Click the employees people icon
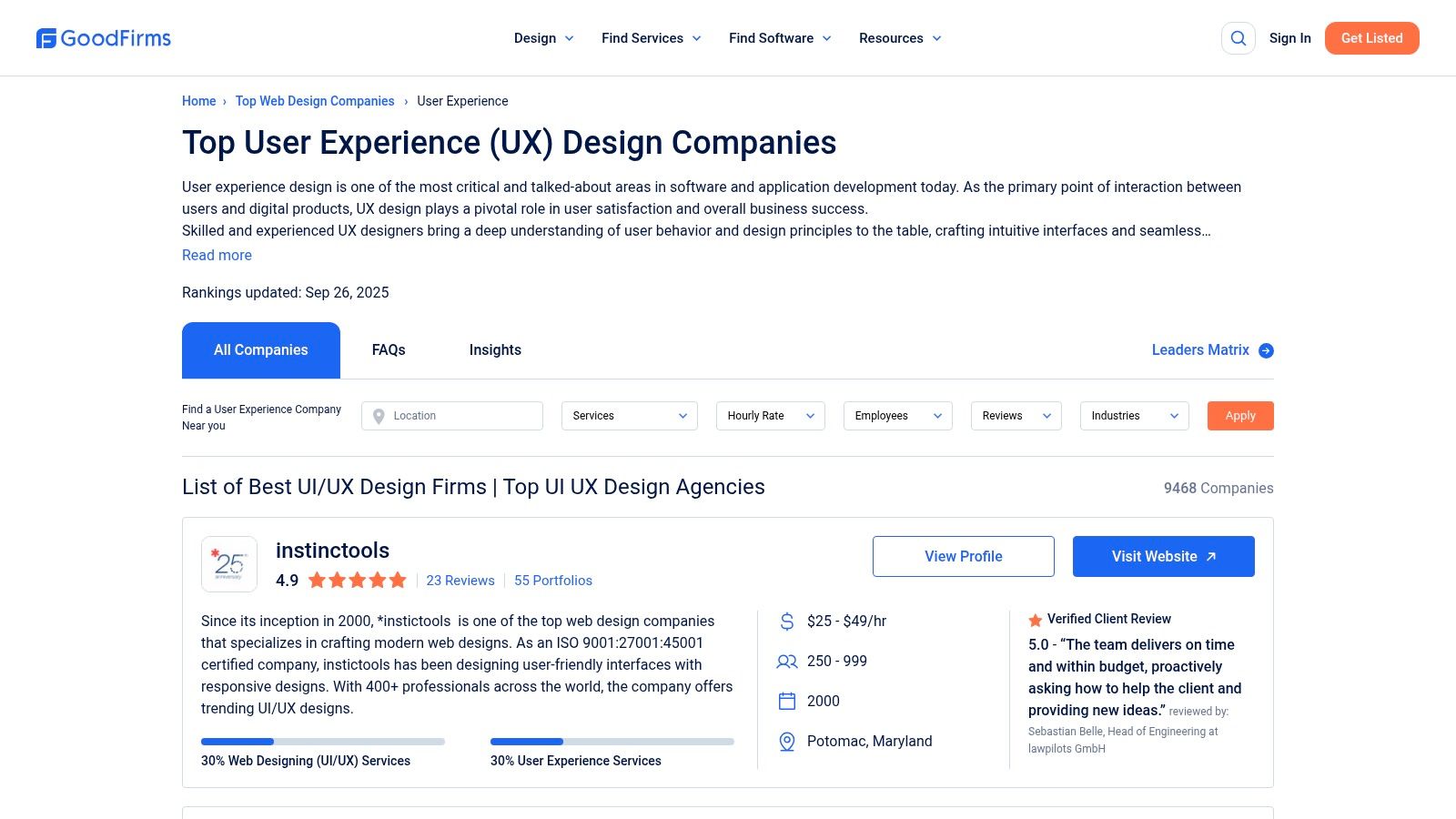 pos(787,662)
